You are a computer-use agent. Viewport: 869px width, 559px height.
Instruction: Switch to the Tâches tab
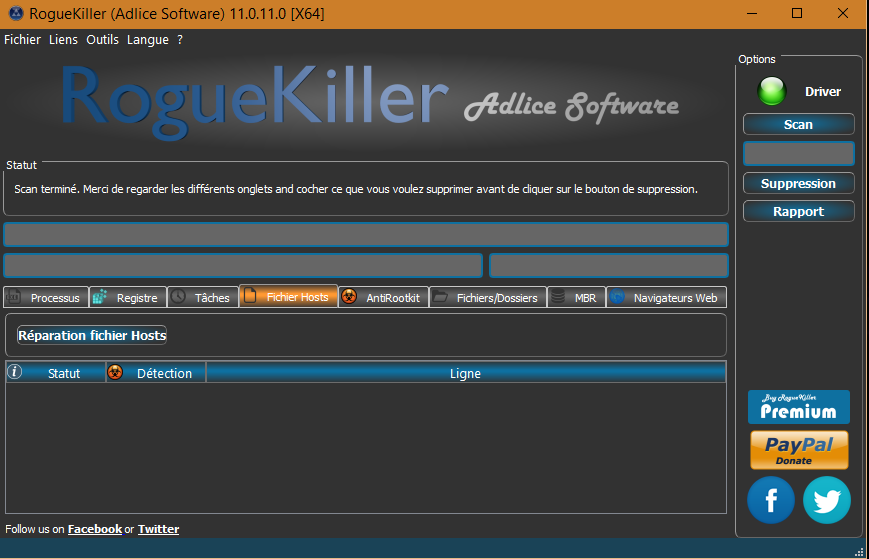point(203,298)
